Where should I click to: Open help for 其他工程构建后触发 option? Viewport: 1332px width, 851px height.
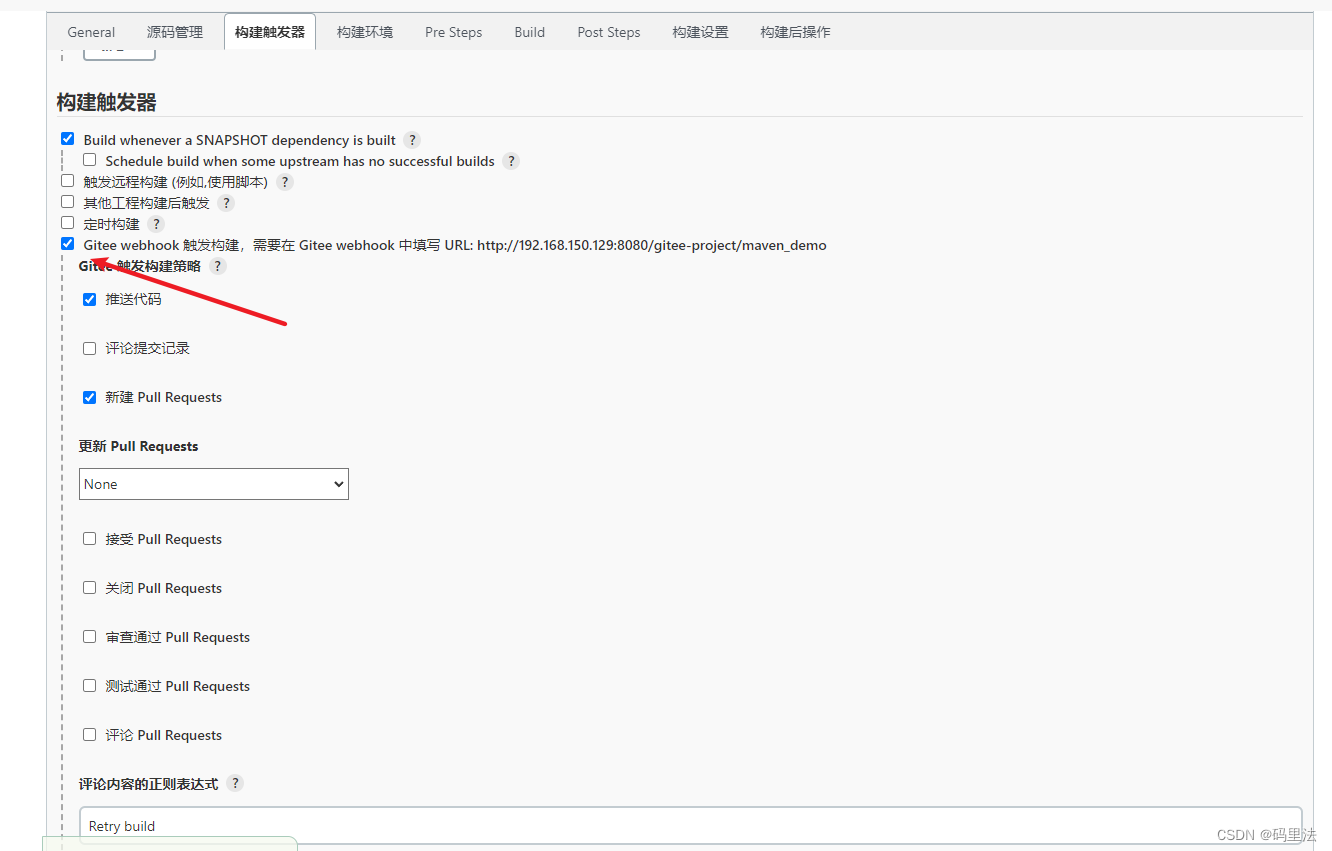click(x=226, y=203)
